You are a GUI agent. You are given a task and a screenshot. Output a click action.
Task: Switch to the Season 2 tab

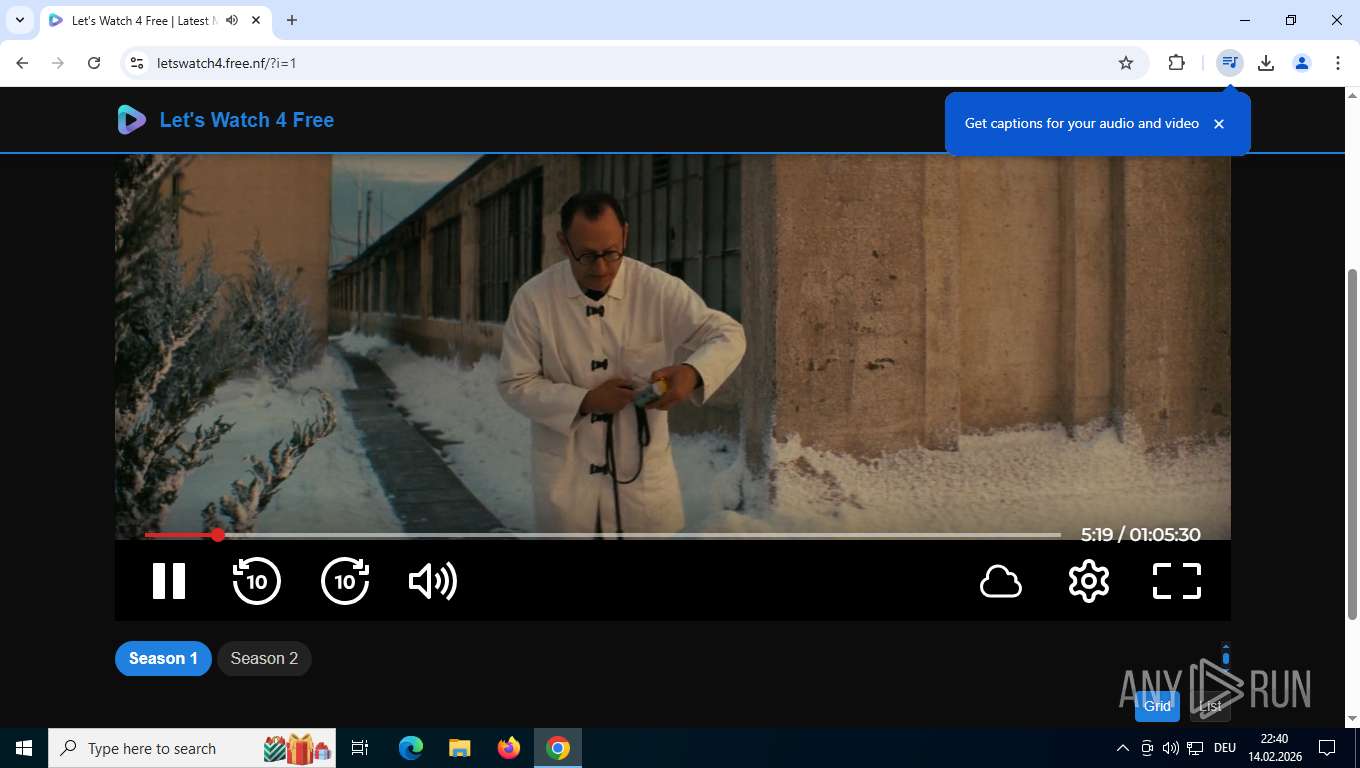click(264, 658)
